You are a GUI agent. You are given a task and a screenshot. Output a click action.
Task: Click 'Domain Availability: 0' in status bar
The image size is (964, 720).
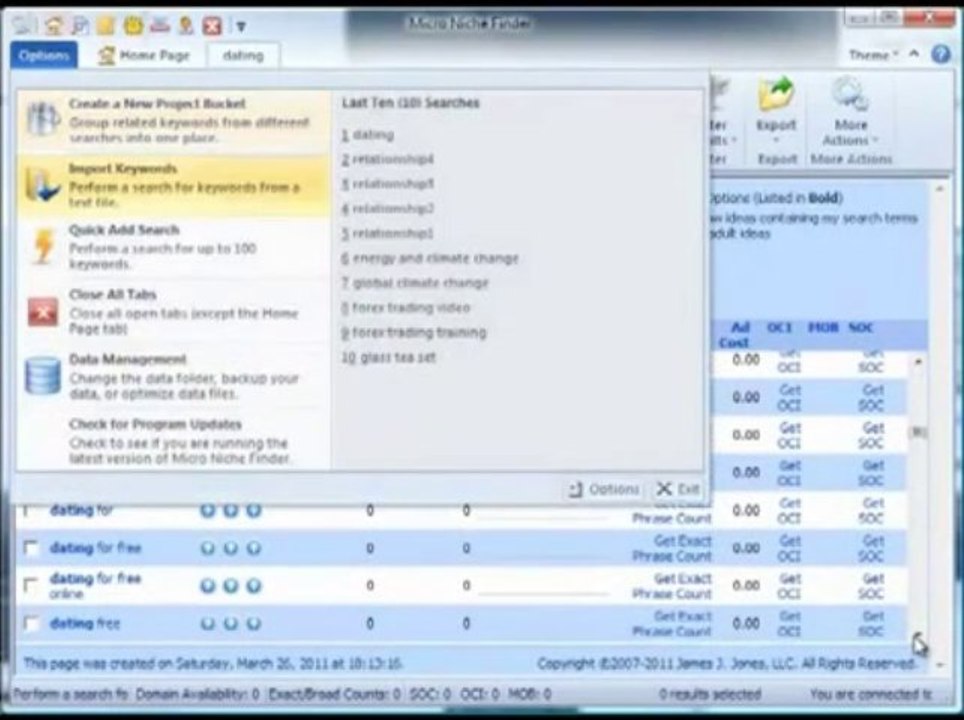197,695
